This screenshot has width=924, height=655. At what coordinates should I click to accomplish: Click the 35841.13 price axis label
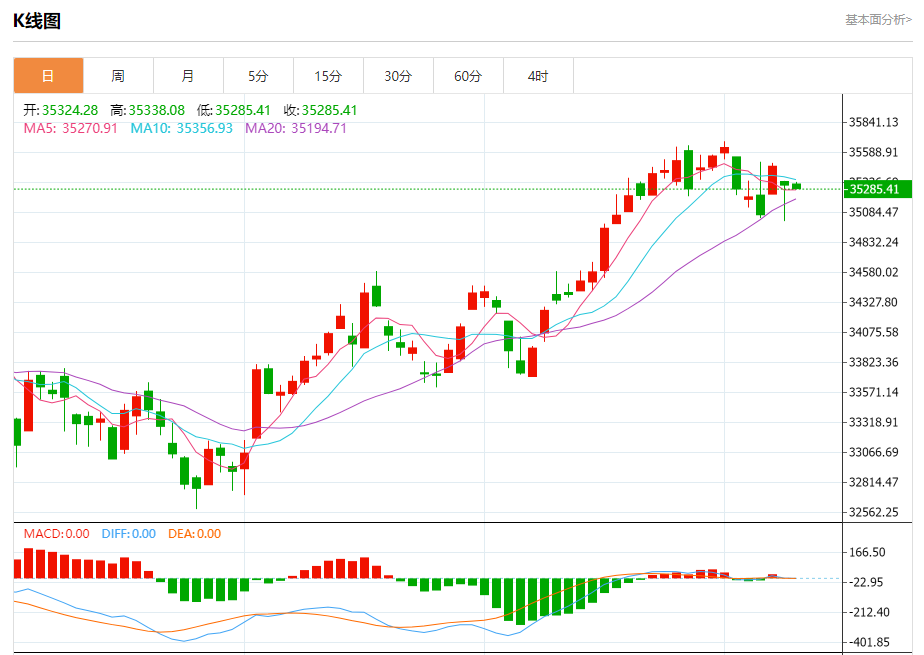873,123
